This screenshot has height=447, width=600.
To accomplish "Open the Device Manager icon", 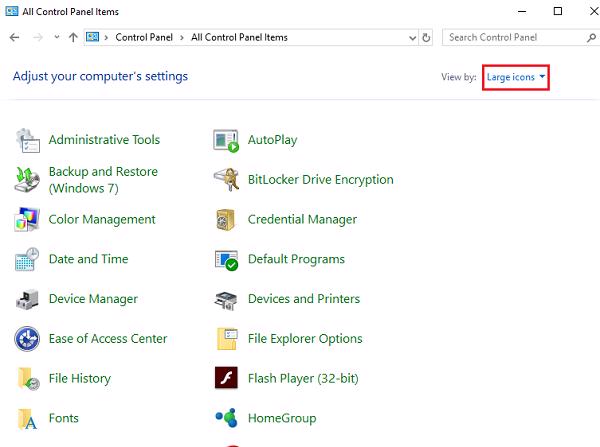I will (x=27, y=299).
